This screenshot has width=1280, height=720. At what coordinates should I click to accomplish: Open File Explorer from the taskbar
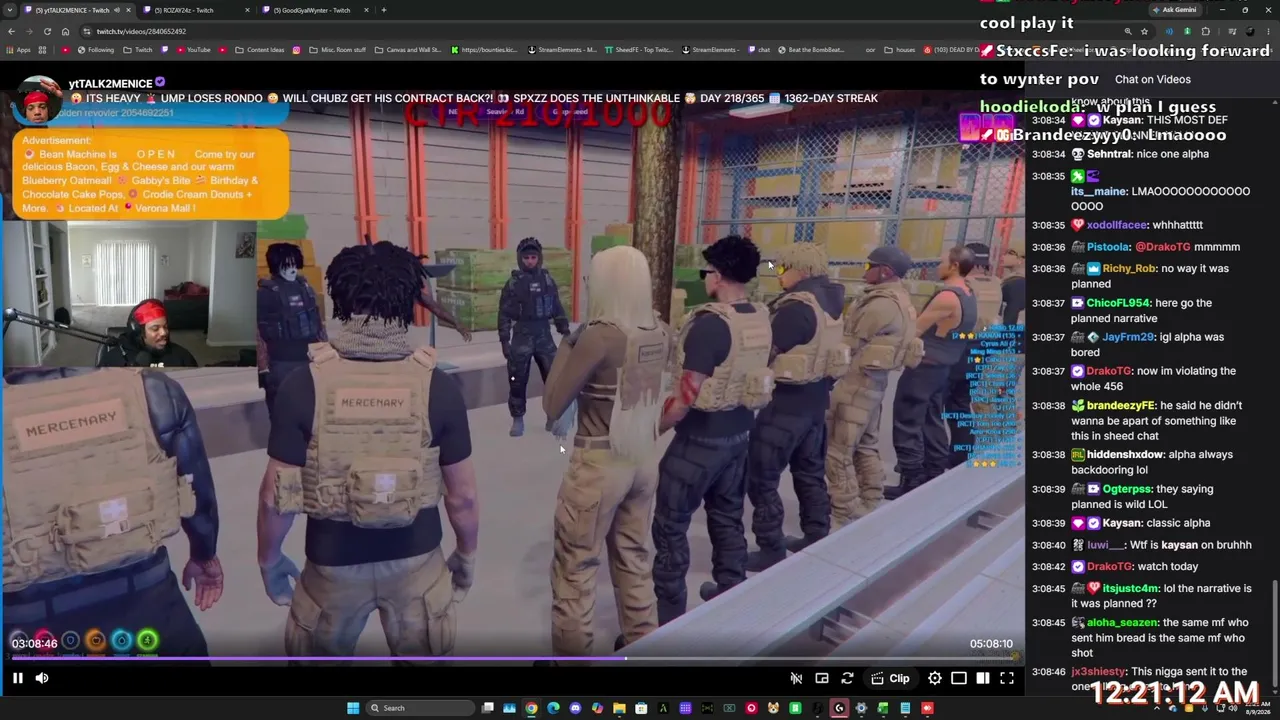(619, 708)
